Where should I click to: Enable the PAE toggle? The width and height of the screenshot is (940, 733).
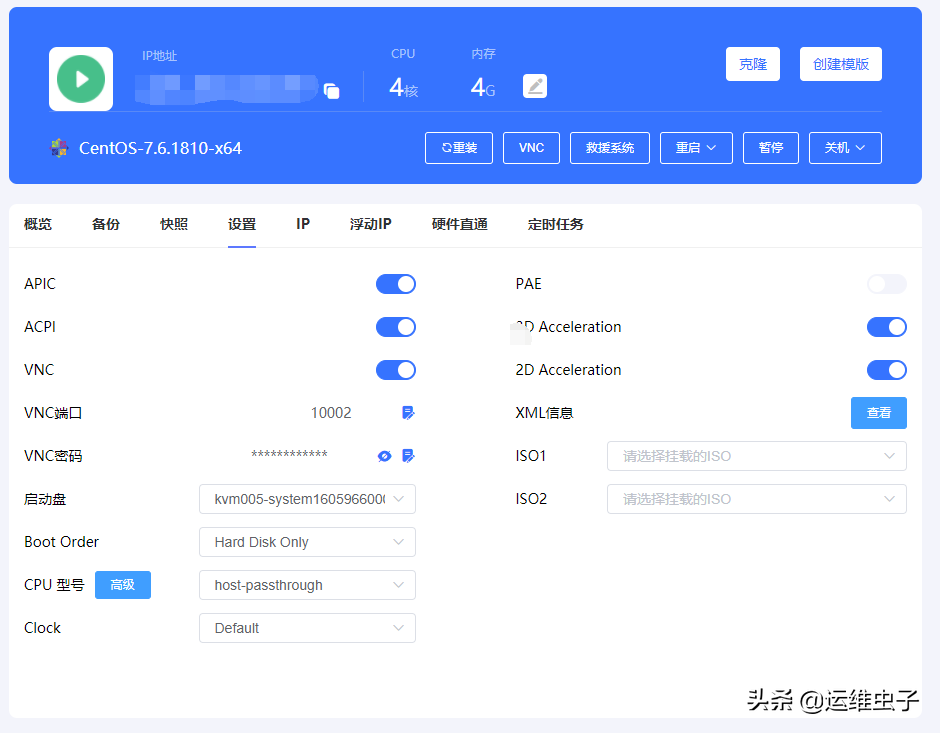887,283
